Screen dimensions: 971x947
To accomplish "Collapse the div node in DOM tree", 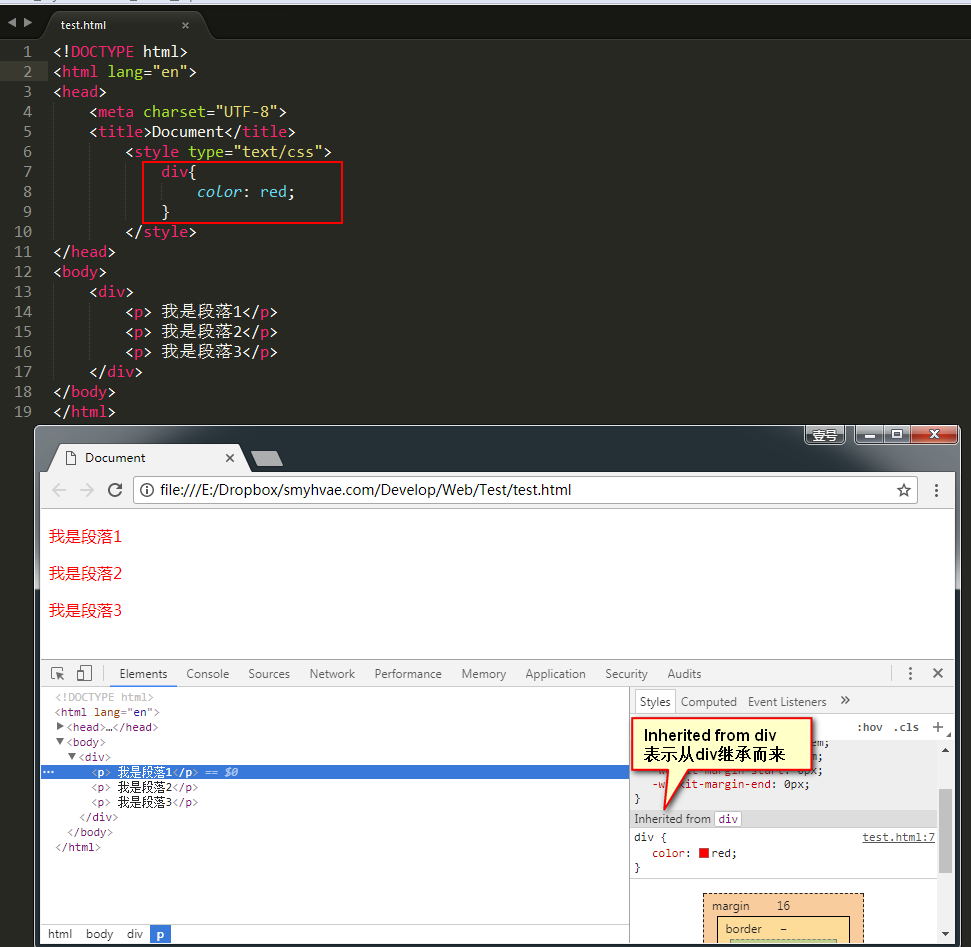I will 72,756.
